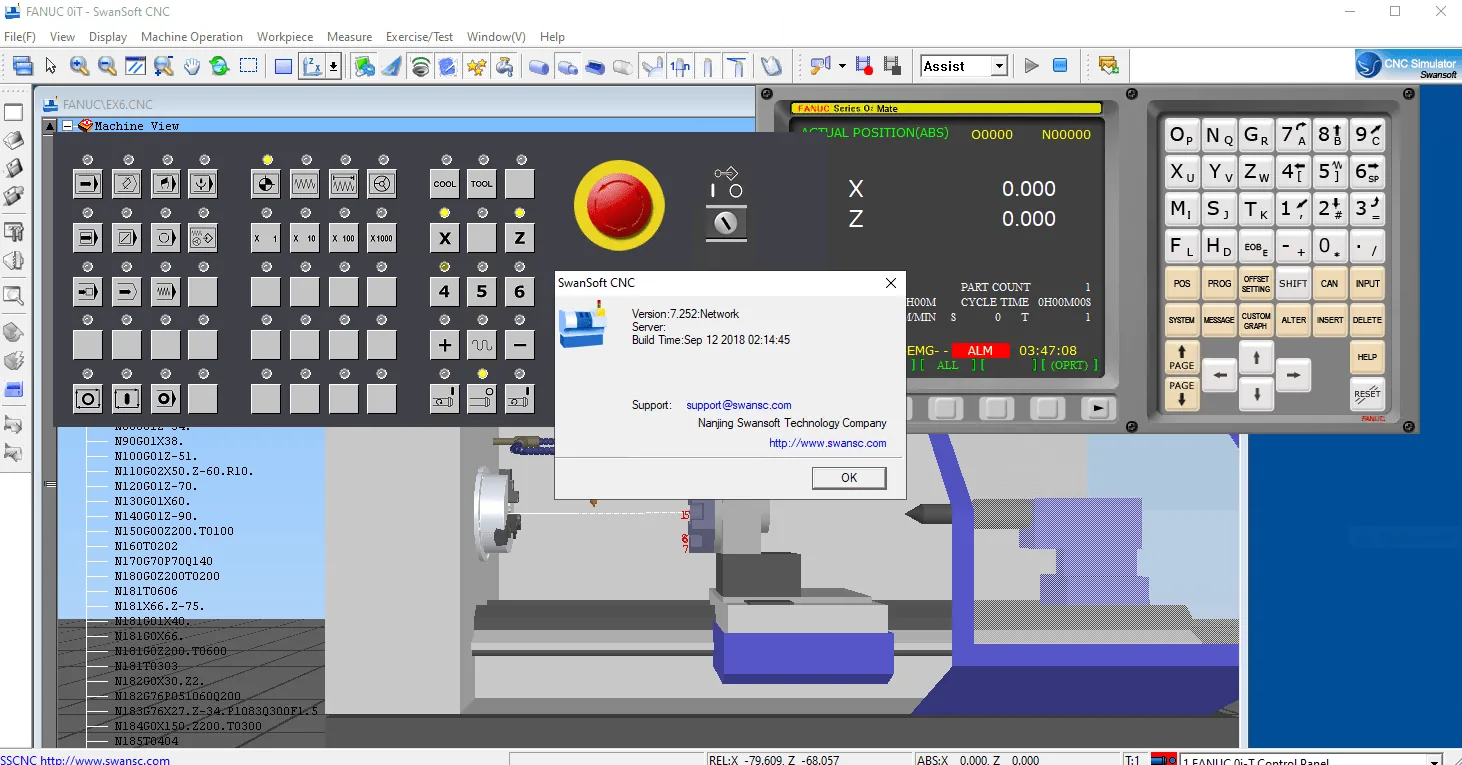Viewport: 1462px width, 765px height.
Task: Open the File(F) menu
Action: (x=20, y=37)
